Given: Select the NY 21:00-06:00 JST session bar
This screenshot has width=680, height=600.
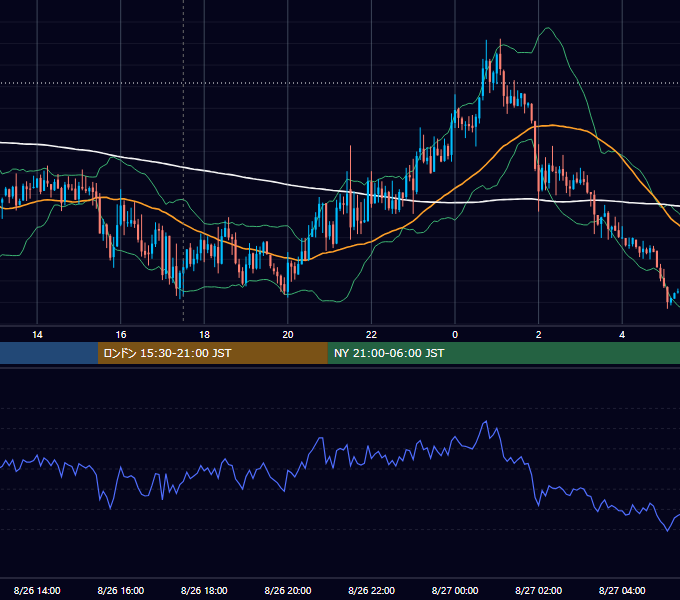Looking at the screenshot, I should click(503, 353).
